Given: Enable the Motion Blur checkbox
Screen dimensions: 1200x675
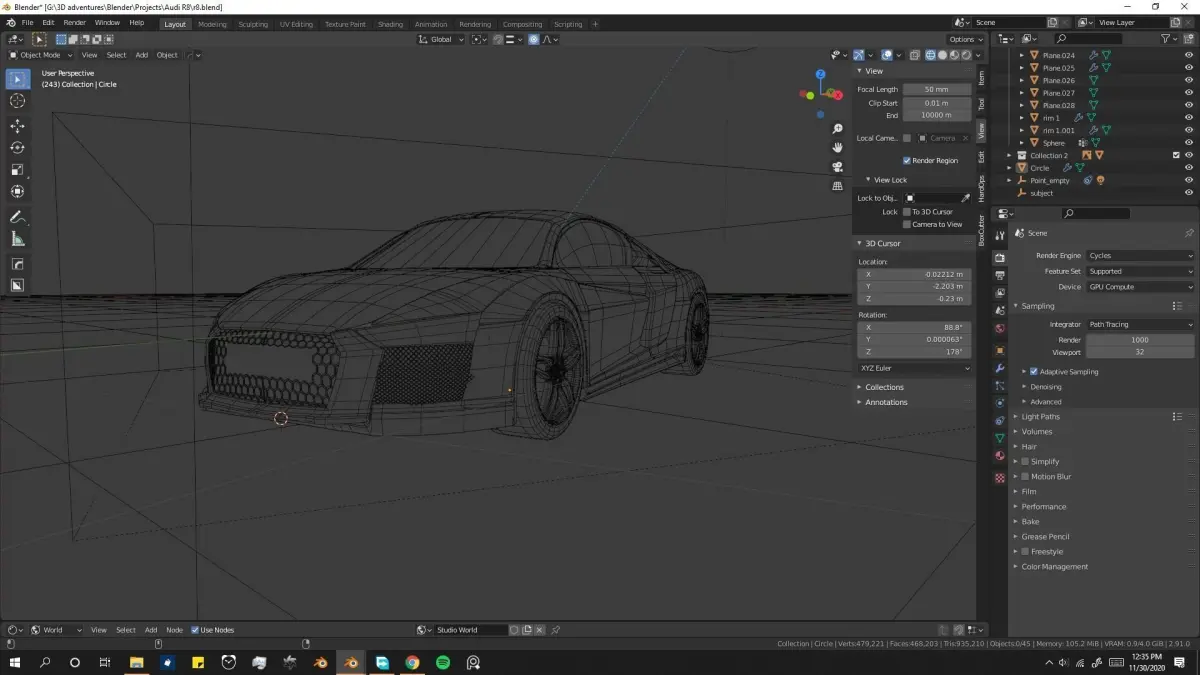Looking at the screenshot, I should [x=1025, y=477].
